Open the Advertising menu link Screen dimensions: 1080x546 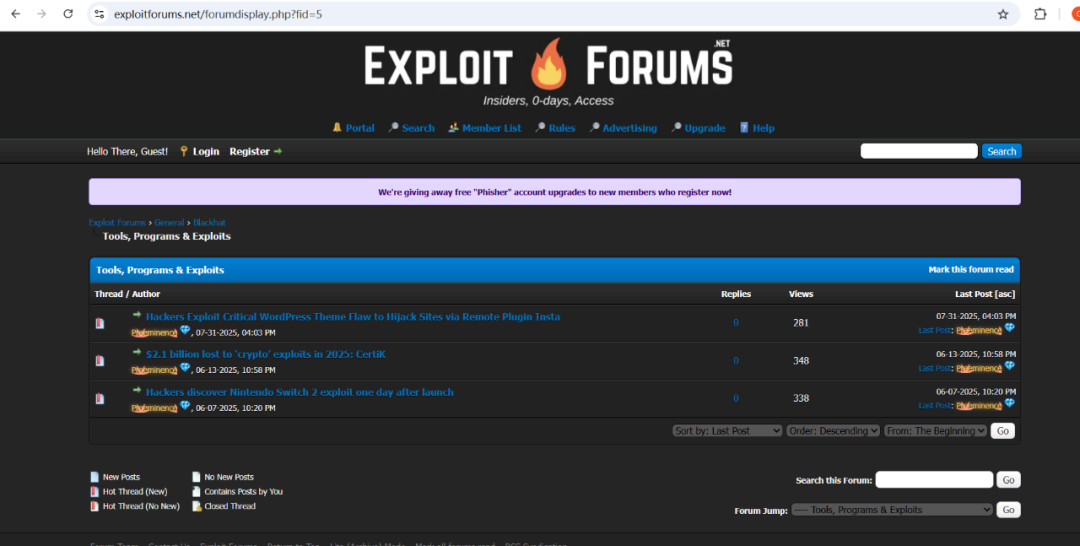pyautogui.click(x=630, y=128)
